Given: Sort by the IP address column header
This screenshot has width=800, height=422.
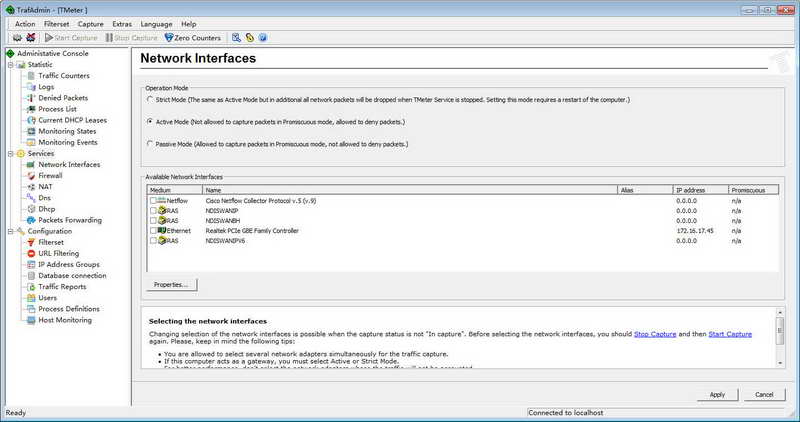Looking at the screenshot, I should [701, 190].
